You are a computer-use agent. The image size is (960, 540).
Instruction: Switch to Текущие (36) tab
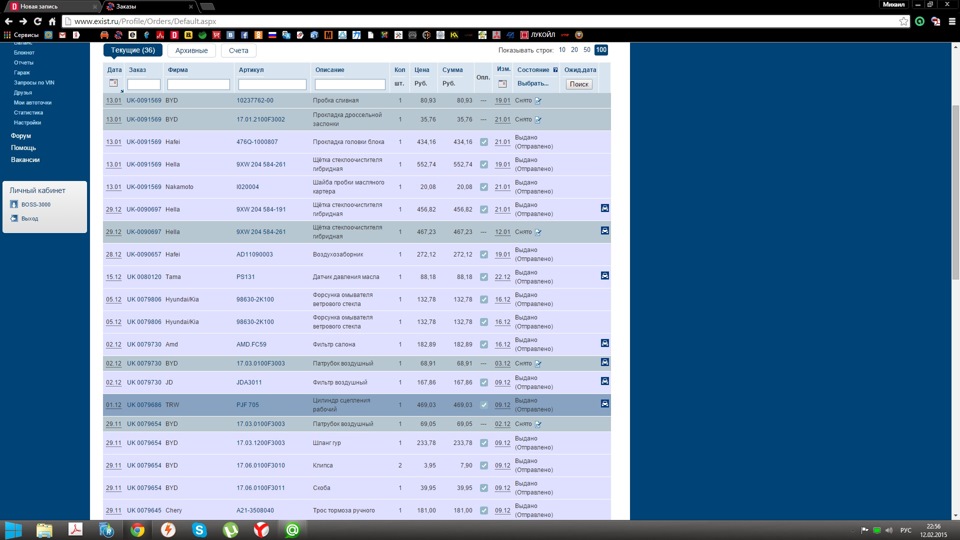click(x=133, y=50)
